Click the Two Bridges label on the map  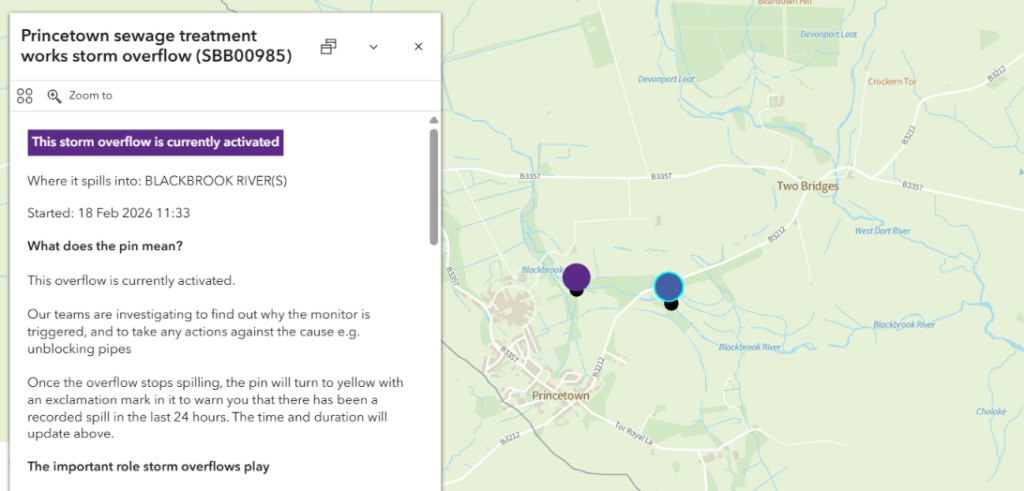807,186
